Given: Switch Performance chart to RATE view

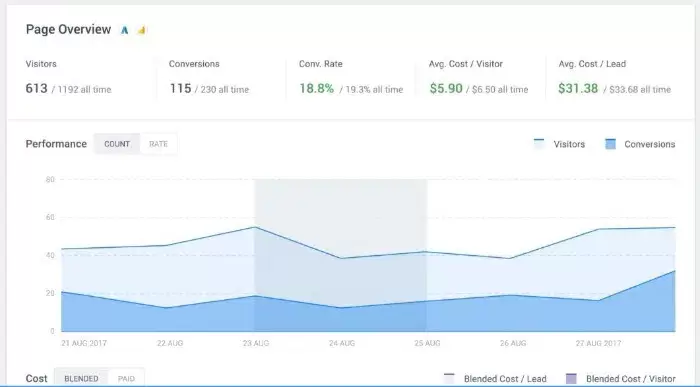Looking at the screenshot, I should (x=158, y=144).
